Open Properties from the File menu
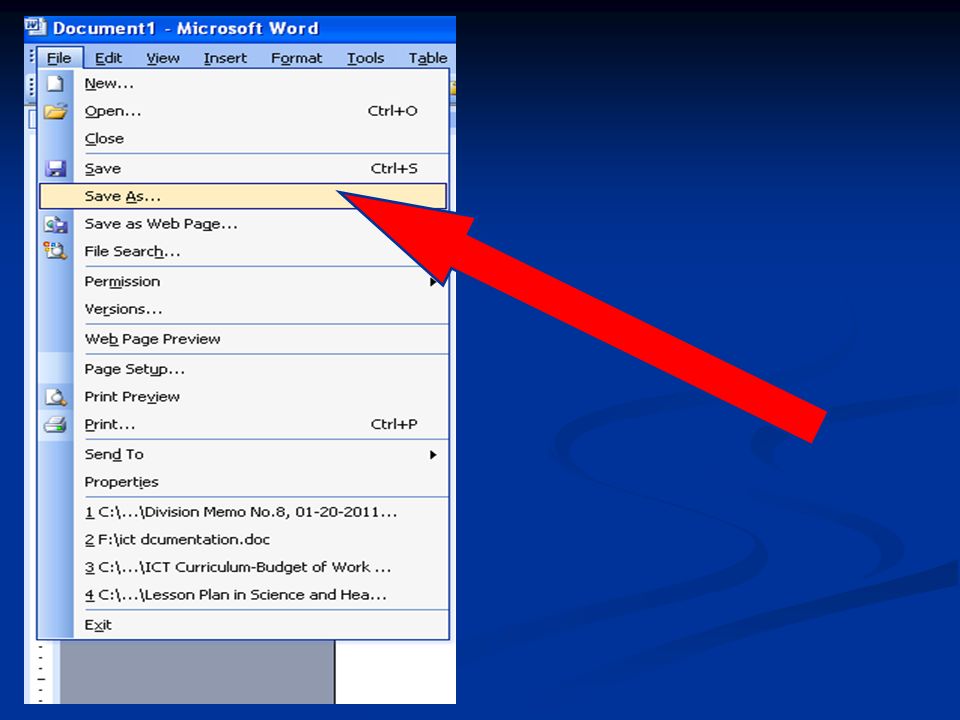This screenshot has width=960, height=720. click(243, 482)
